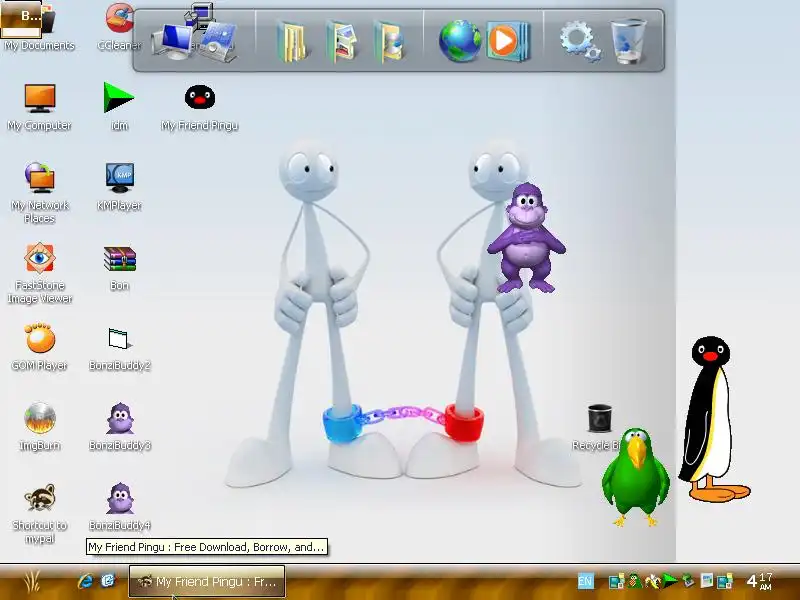Select the My Friend Pingu shortcut
Image resolution: width=800 pixels, height=600 pixels.
click(x=199, y=107)
